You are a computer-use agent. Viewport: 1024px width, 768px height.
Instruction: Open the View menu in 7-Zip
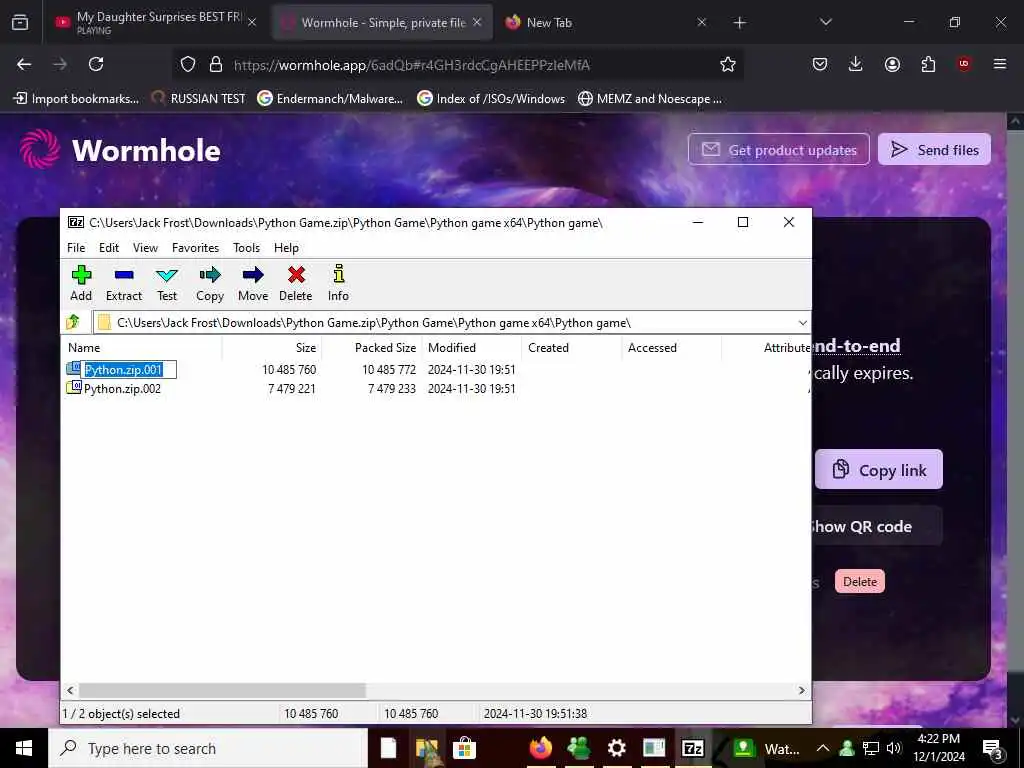(x=145, y=248)
